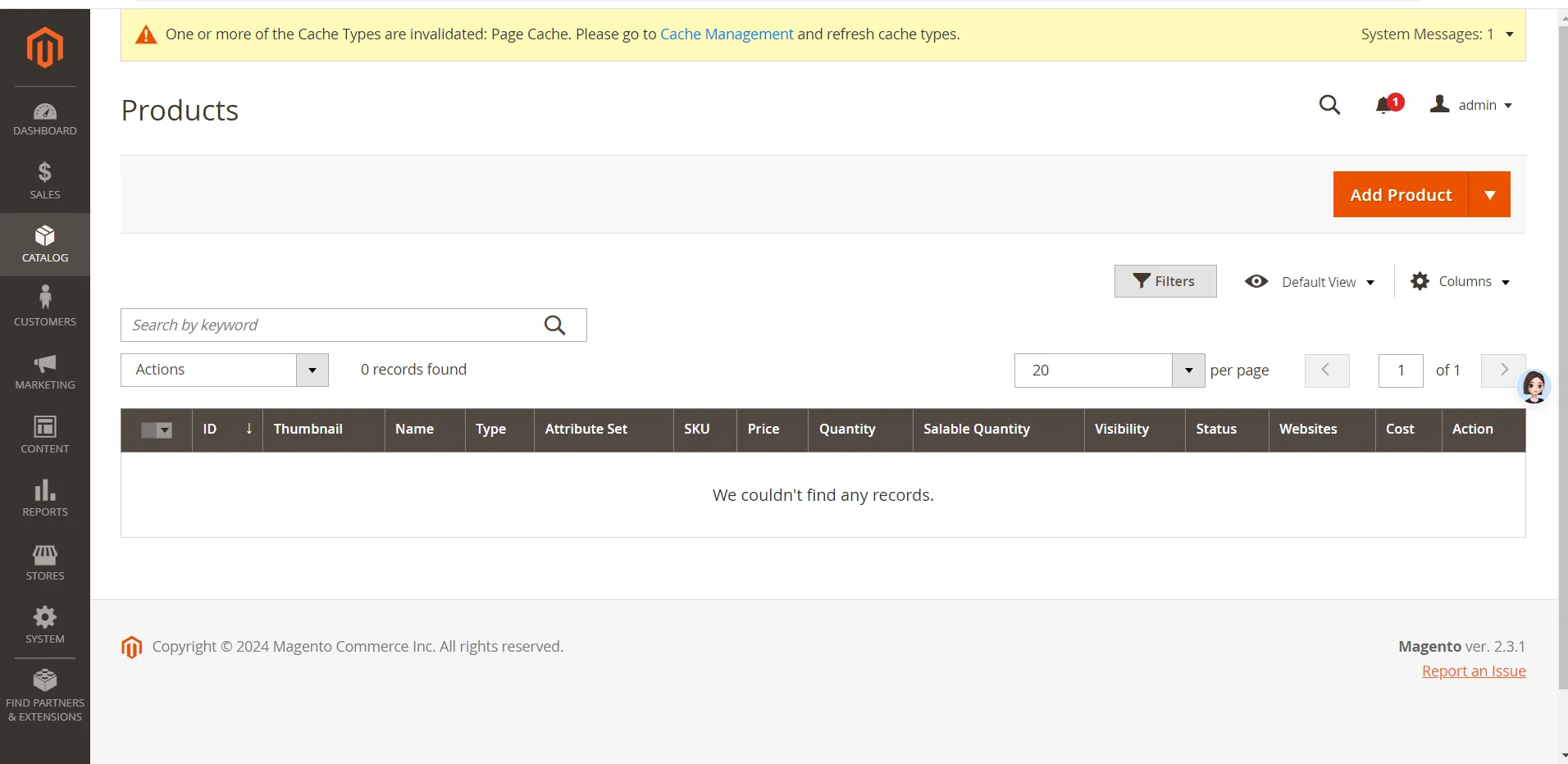
Task: Sort by the Websites column header
Action: tap(1322, 430)
